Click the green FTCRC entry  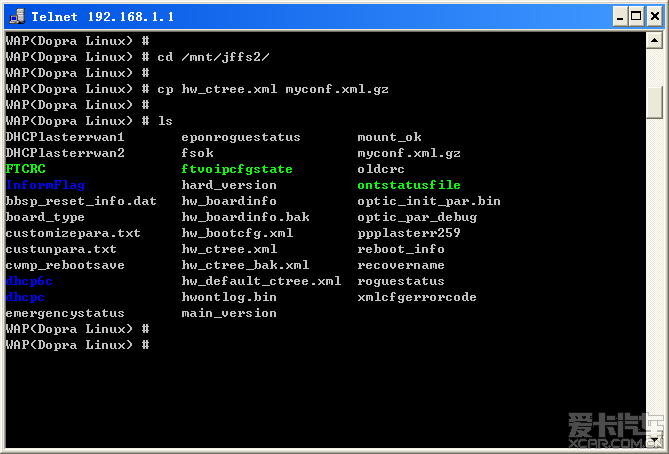[26, 169]
